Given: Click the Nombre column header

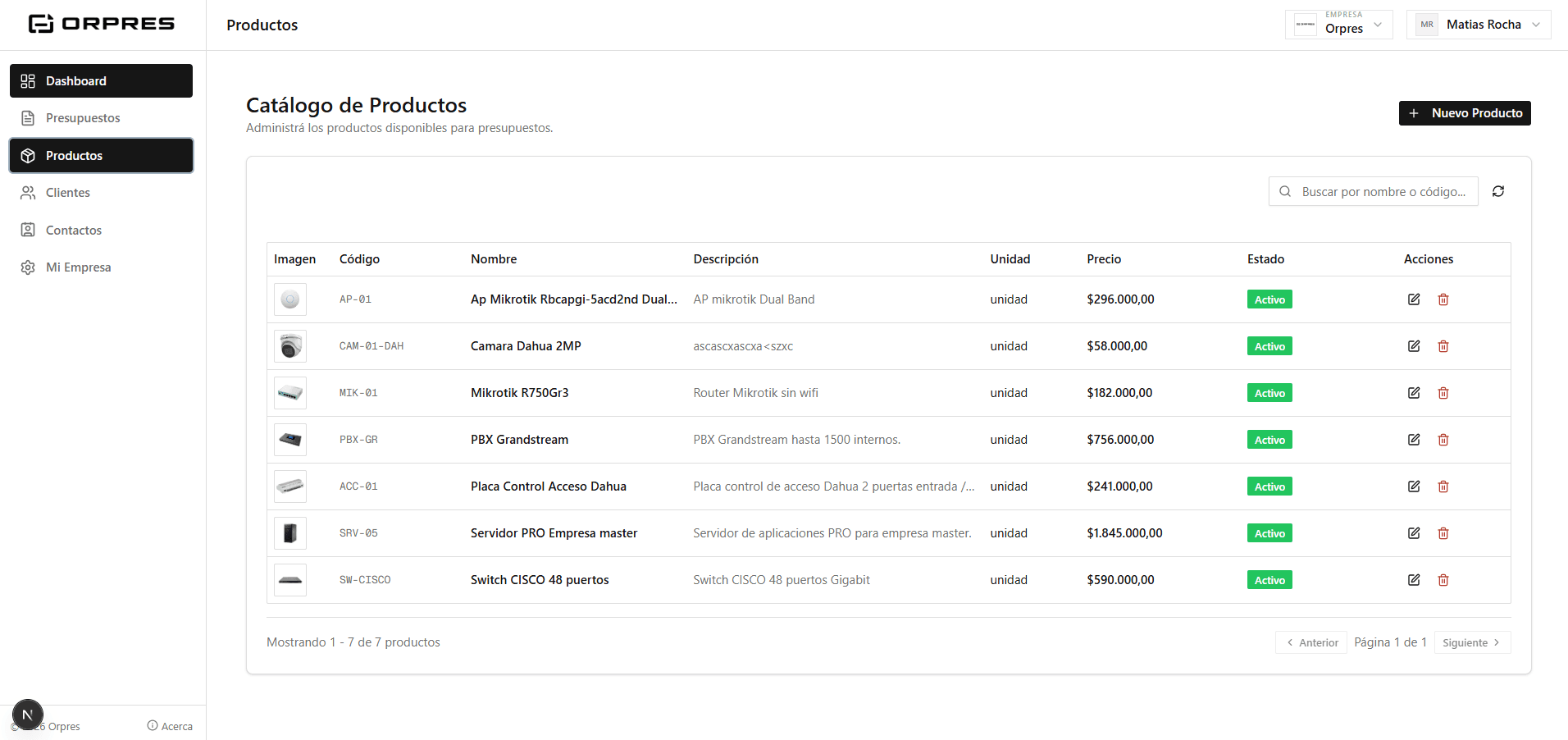Looking at the screenshot, I should coord(494,259).
